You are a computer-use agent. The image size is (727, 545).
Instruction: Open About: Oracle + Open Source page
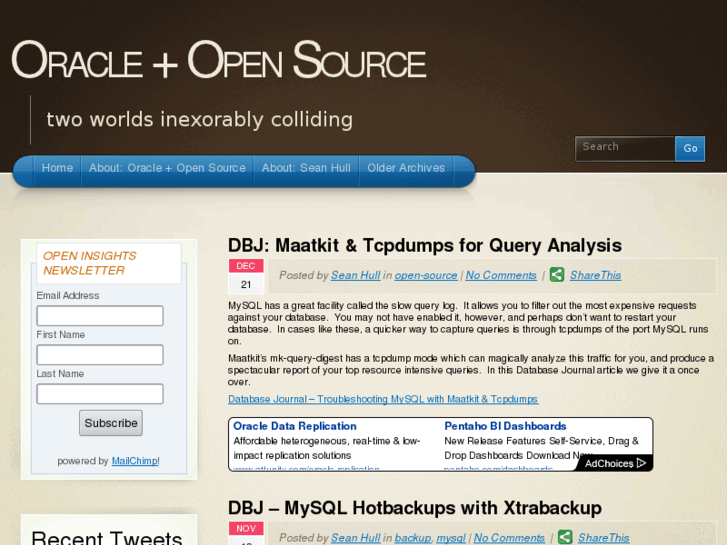tap(167, 168)
